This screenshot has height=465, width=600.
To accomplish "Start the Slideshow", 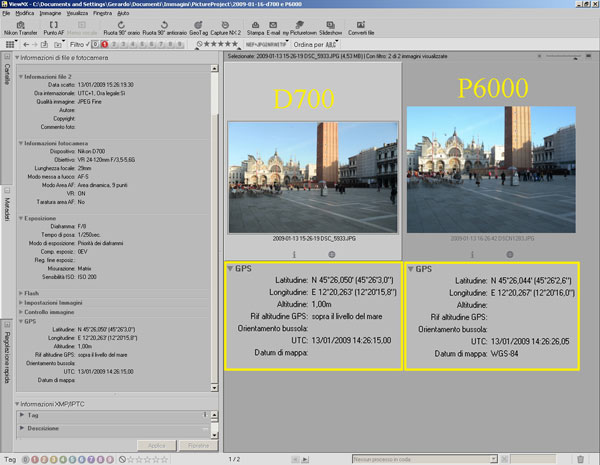I will coord(330,28).
